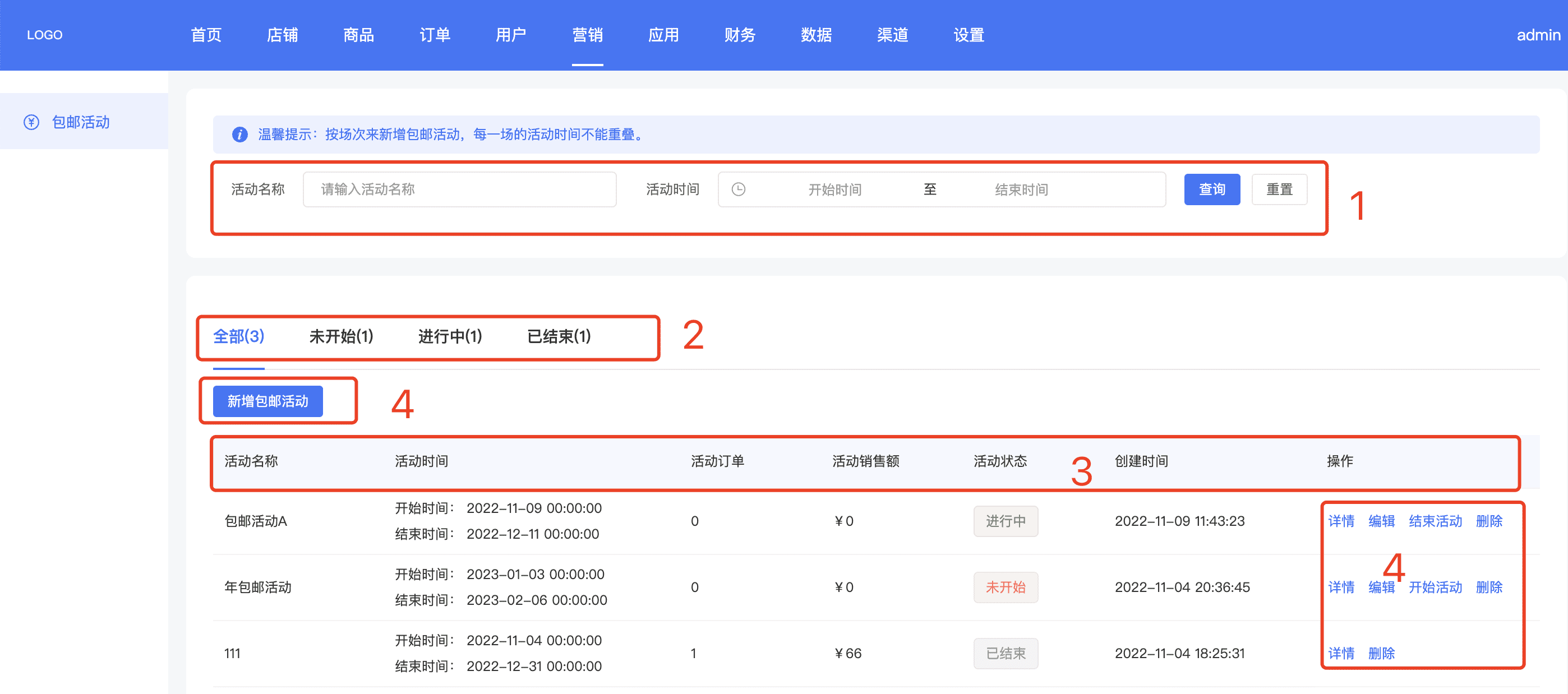Image resolution: width=1568 pixels, height=694 pixels.
Task: Select 包邮活动 in the sidebar
Action: tap(84, 122)
